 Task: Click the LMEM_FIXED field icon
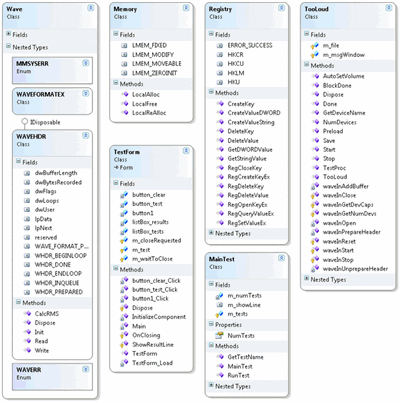tap(124, 46)
